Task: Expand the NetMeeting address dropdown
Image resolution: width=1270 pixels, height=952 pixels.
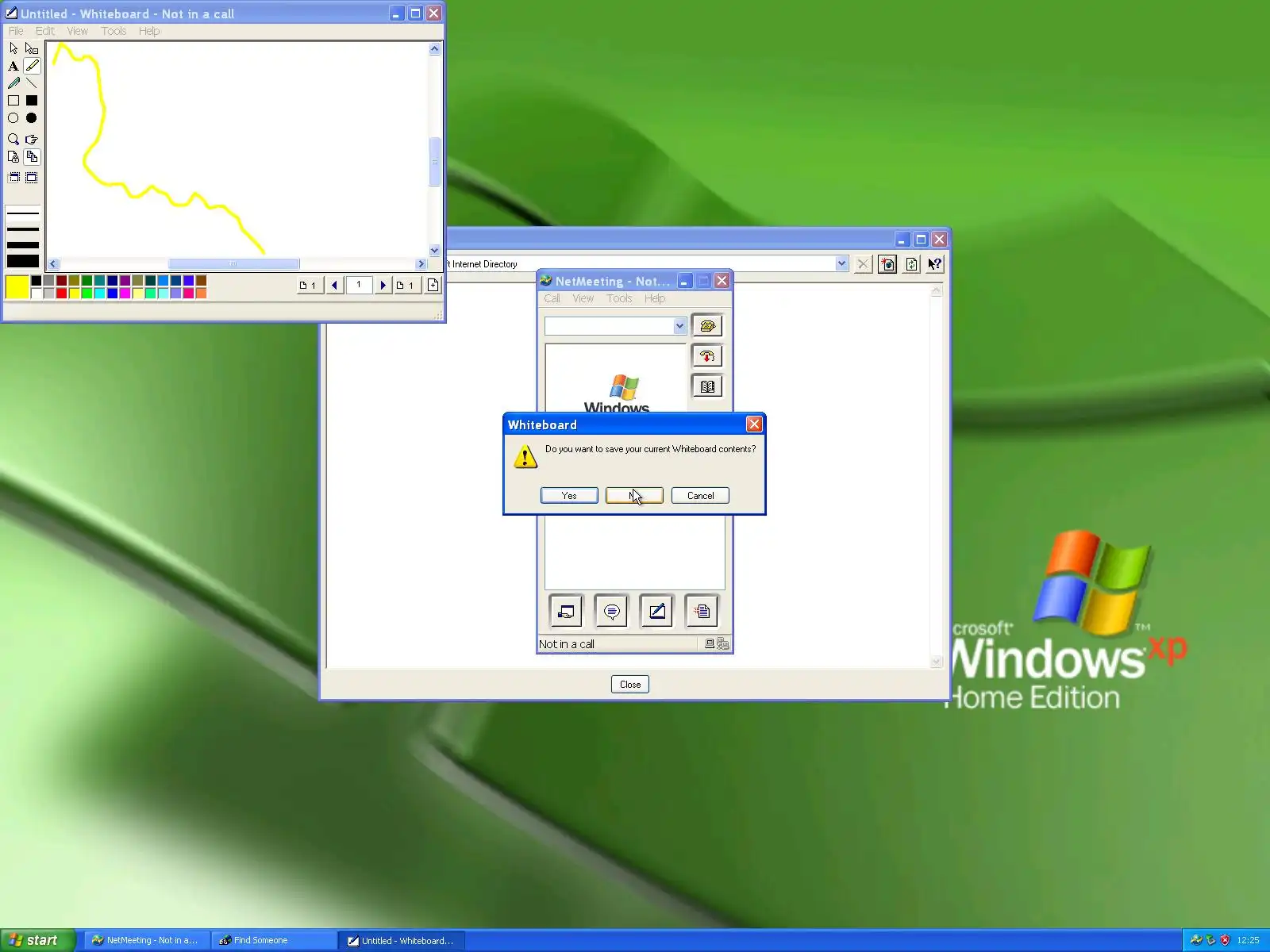Action: 679,326
